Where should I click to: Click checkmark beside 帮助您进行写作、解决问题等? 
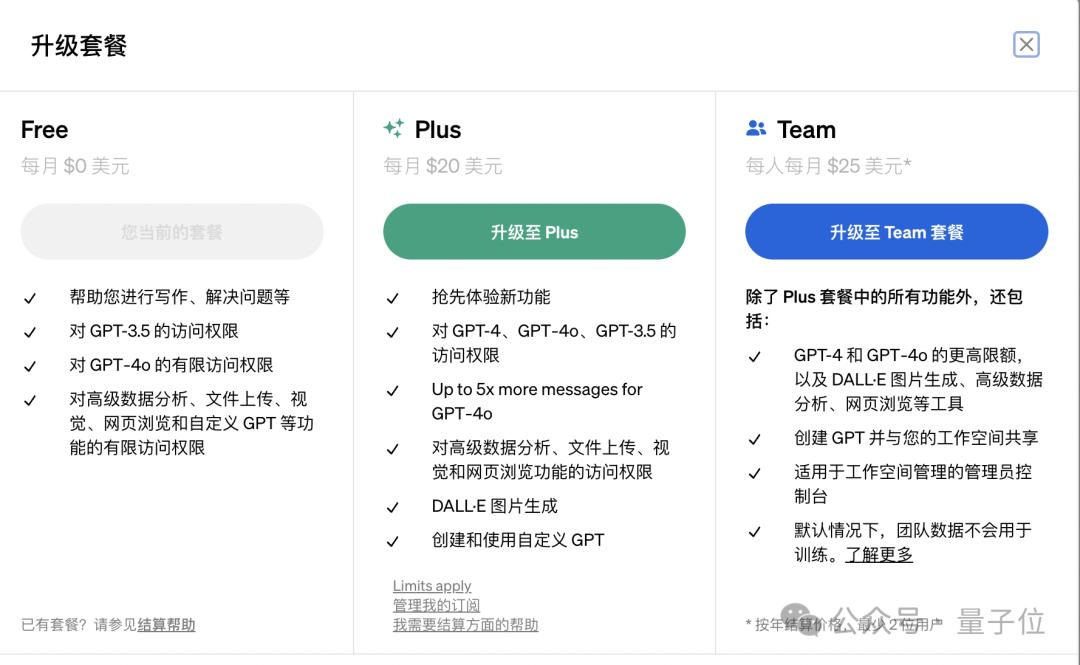30,298
